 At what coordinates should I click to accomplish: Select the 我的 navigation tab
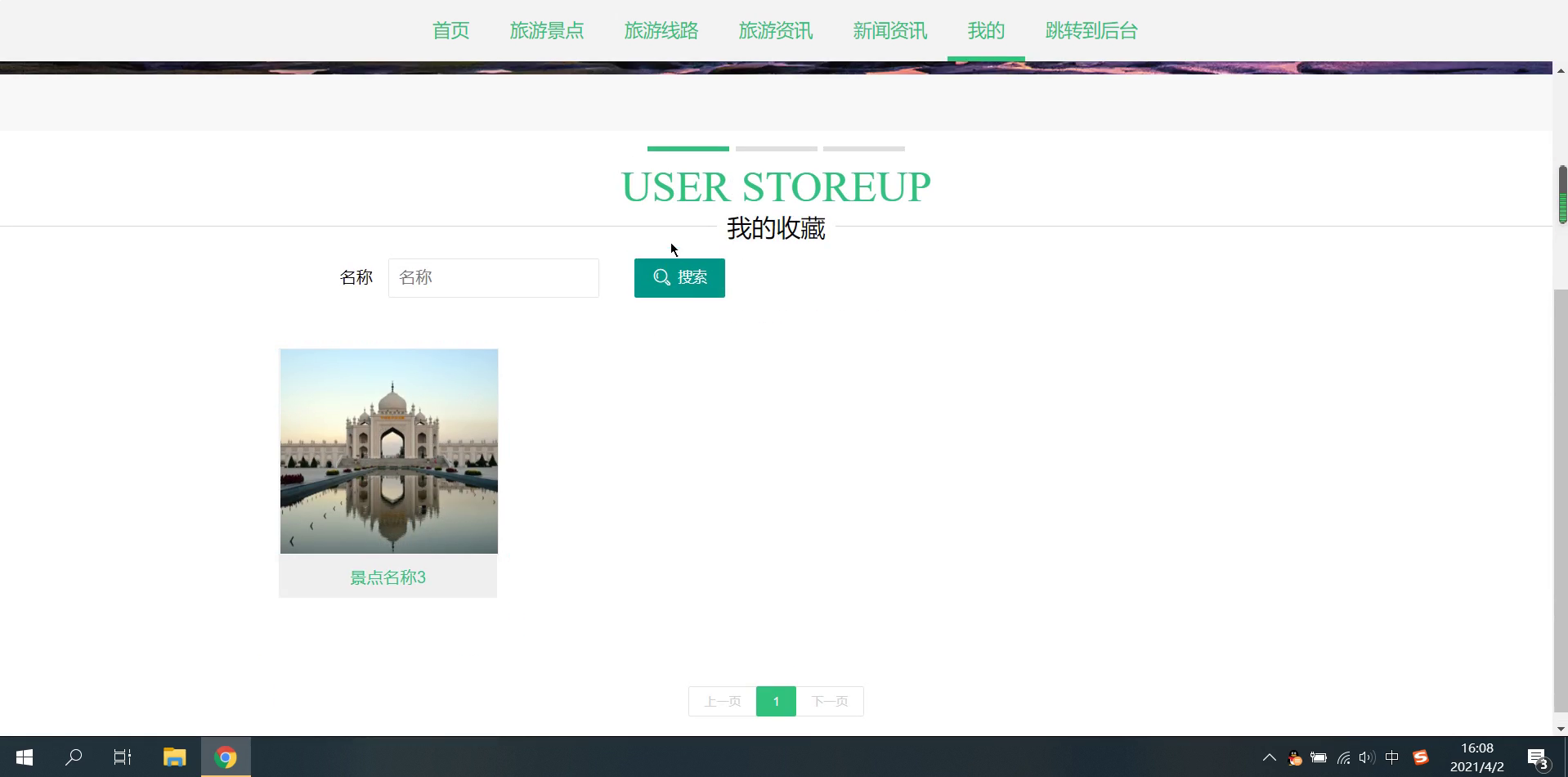[986, 31]
